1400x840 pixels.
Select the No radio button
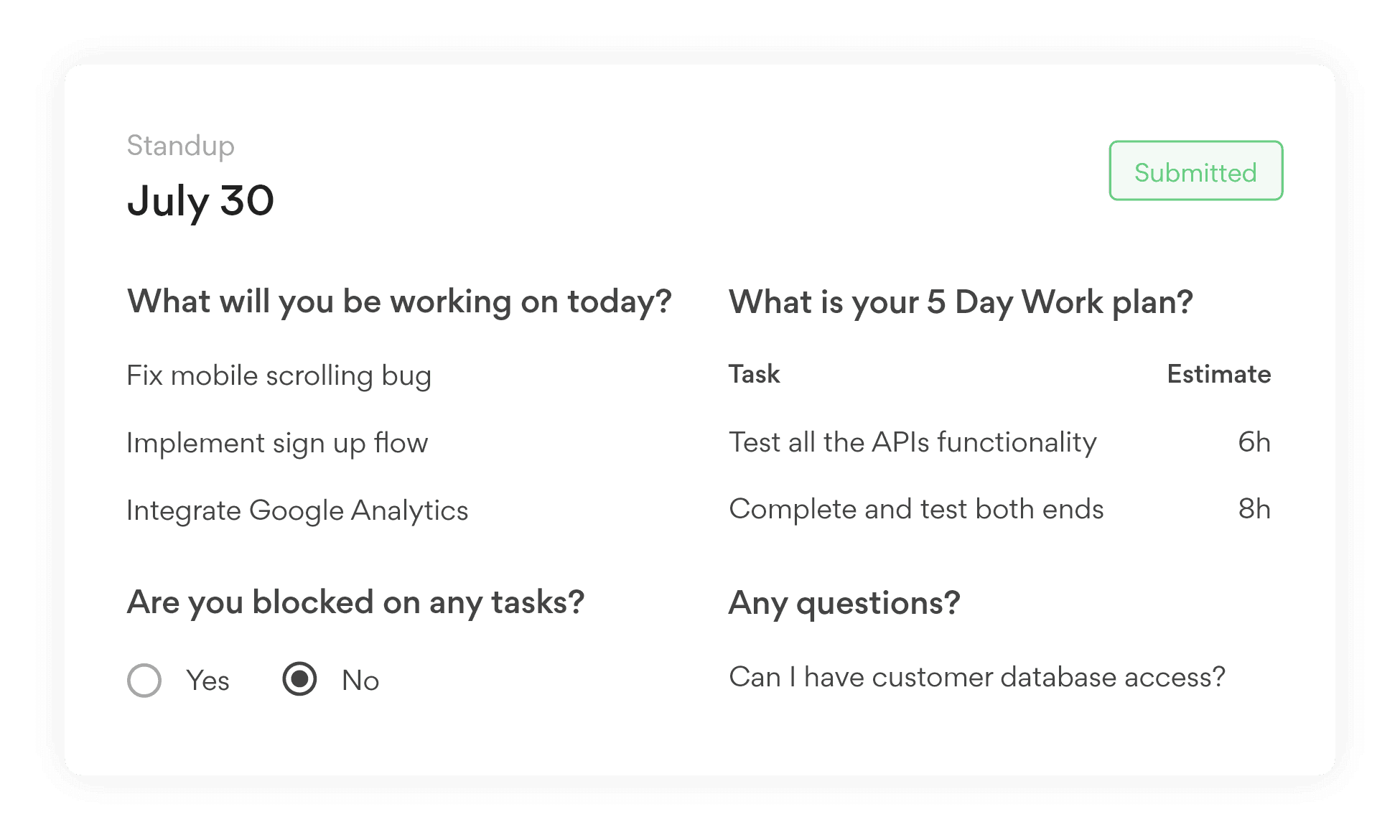click(302, 680)
